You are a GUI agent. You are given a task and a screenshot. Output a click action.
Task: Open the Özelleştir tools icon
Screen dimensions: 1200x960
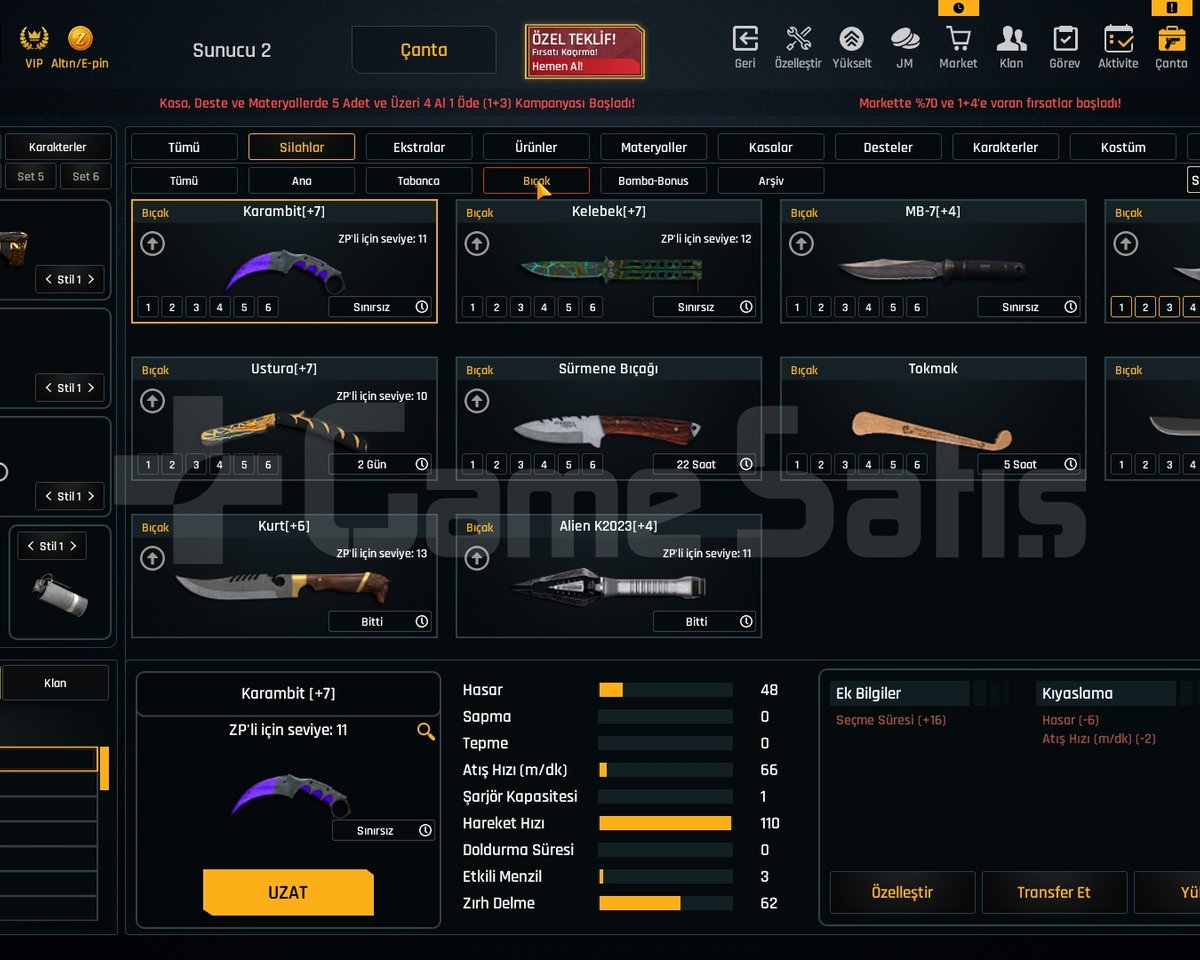pyautogui.click(x=798, y=39)
